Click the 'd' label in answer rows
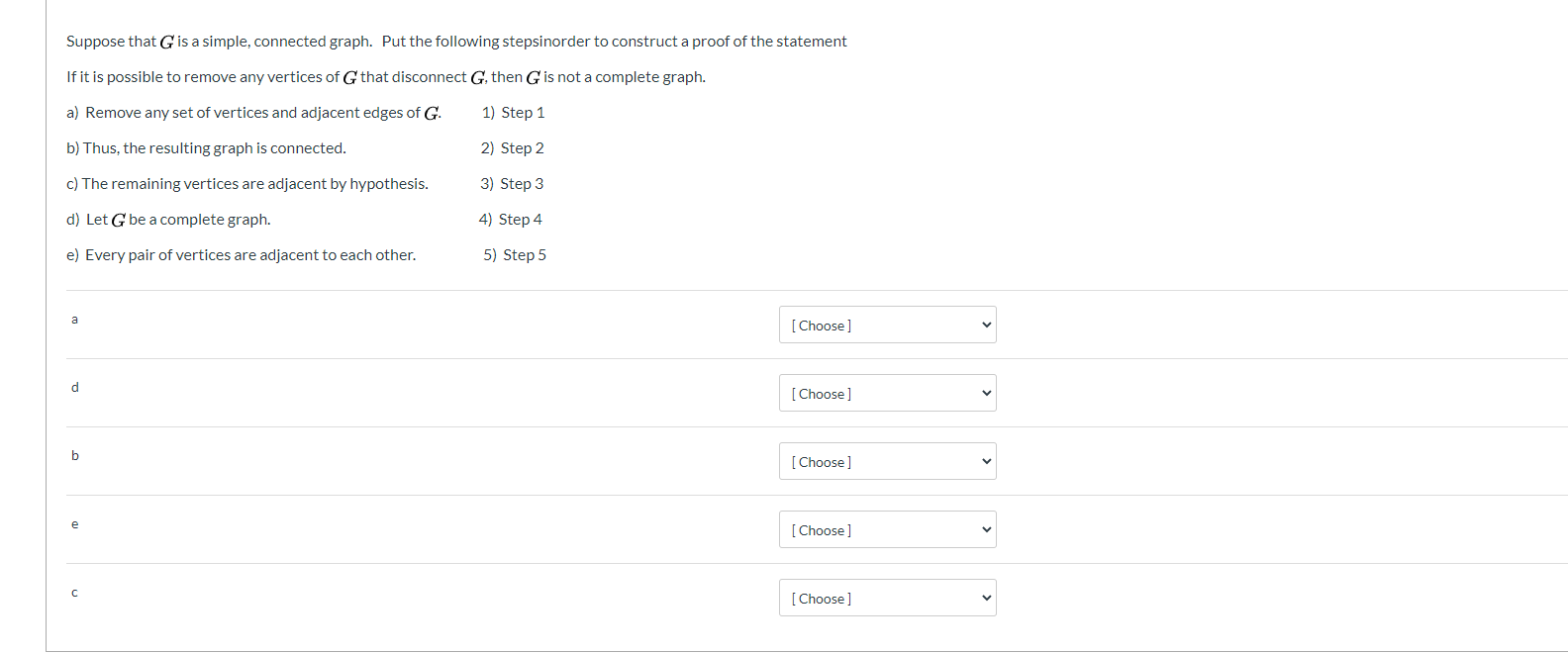This screenshot has height=654, width=1568. pos(74,388)
